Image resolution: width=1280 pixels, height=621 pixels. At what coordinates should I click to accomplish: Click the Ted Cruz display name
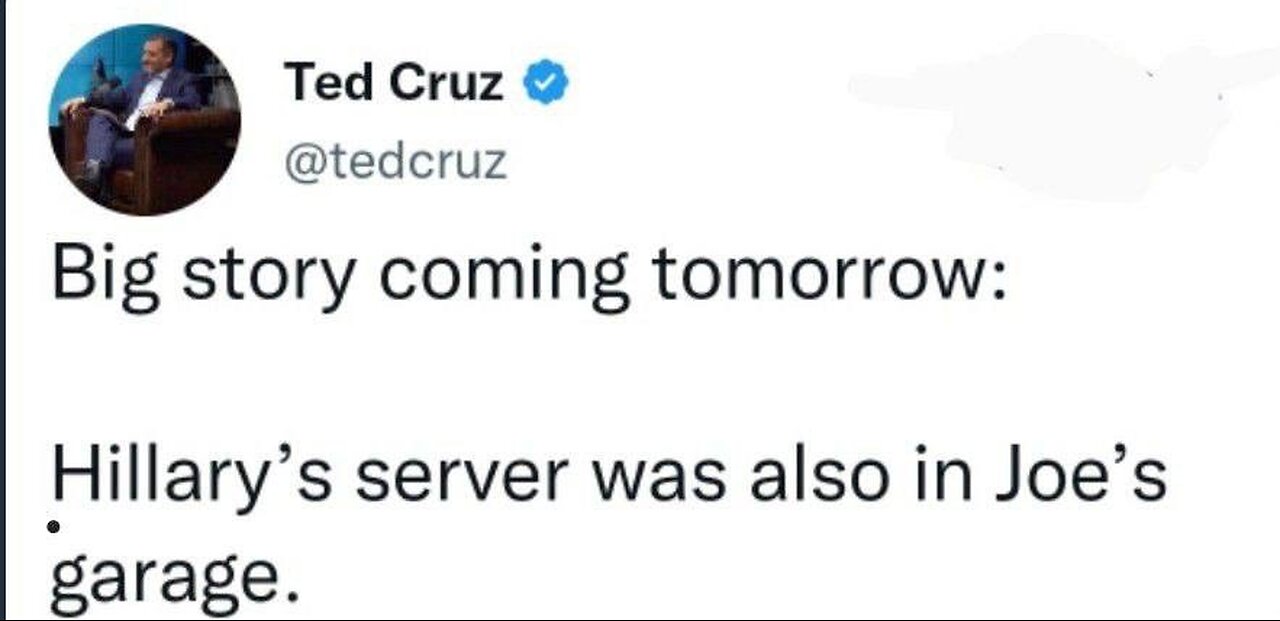click(x=393, y=83)
